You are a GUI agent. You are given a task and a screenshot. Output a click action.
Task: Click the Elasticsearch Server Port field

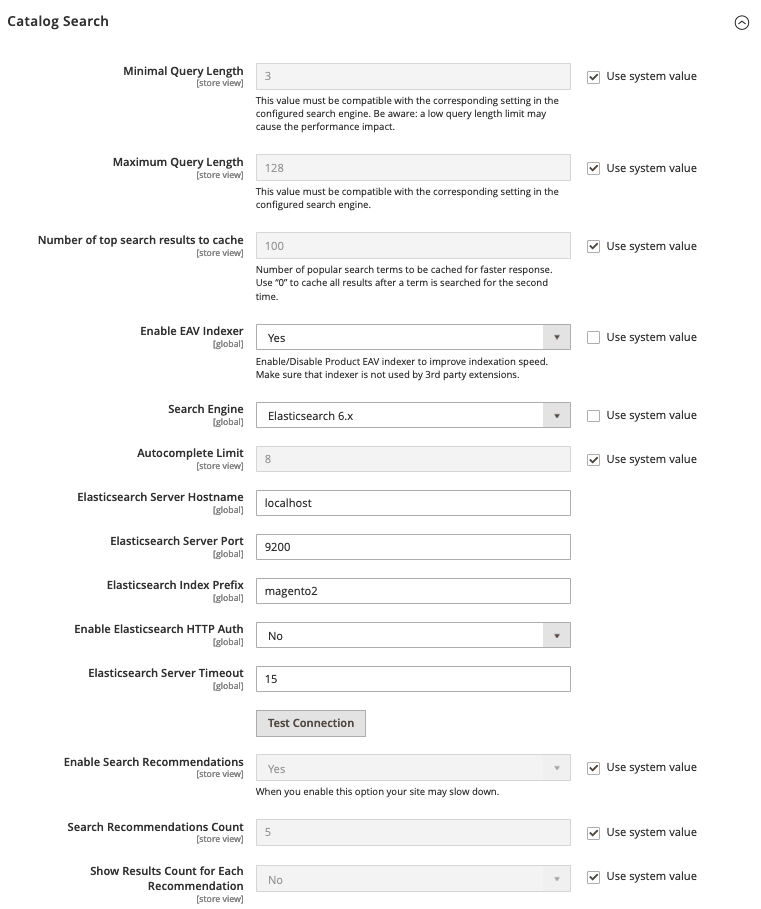click(413, 547)
